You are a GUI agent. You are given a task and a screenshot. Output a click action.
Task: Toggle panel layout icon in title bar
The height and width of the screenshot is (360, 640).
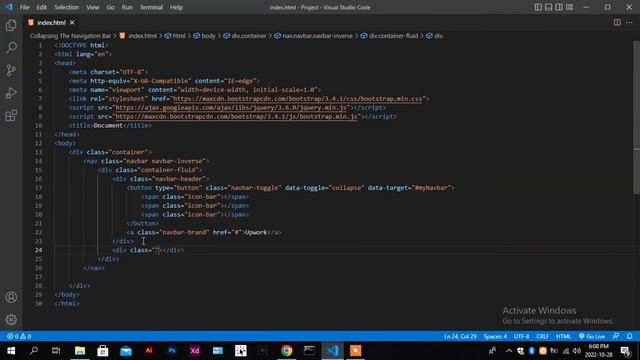coord(549,7)
